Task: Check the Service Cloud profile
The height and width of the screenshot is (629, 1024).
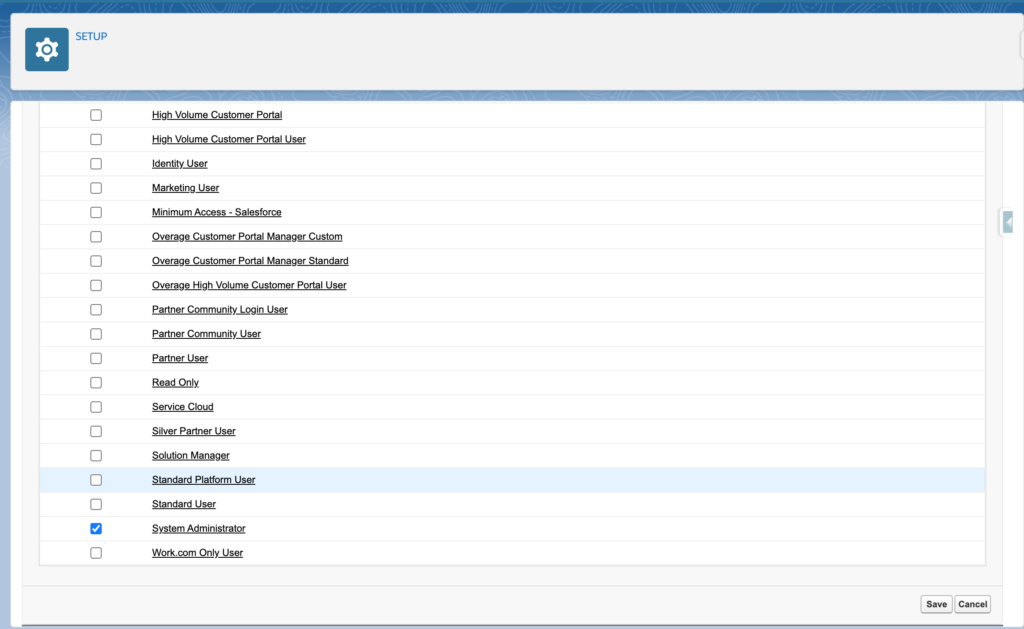Action: pyautogui.click(x=95, y=406)
